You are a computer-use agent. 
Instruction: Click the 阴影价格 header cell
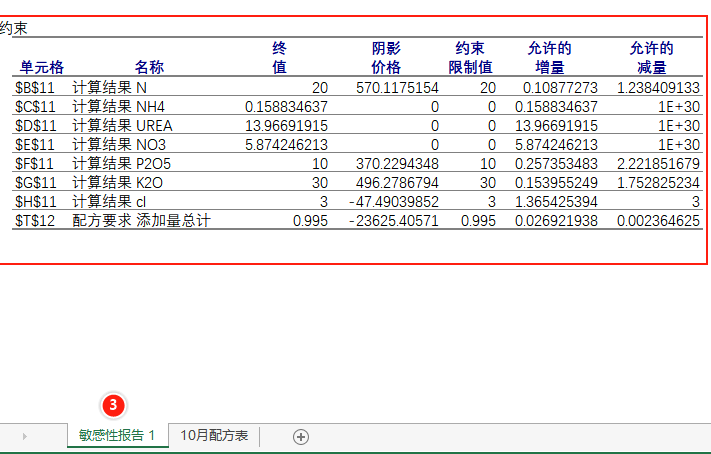pos(386,58)
